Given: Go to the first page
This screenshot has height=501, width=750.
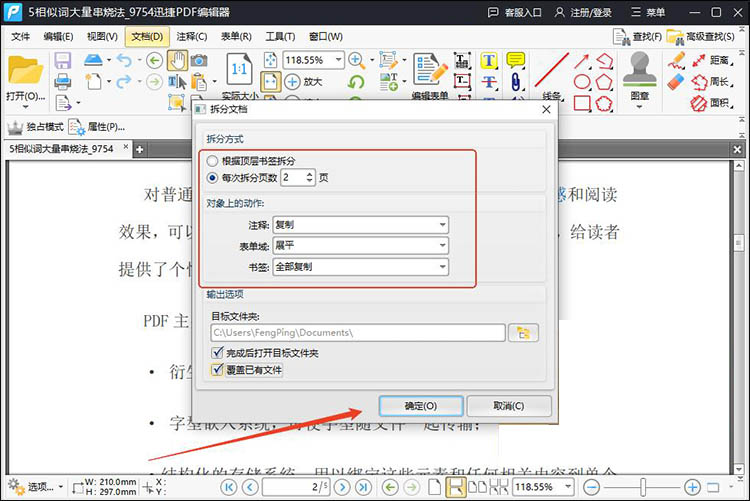Looking at the screenshot, I should [x=229, y=487].
